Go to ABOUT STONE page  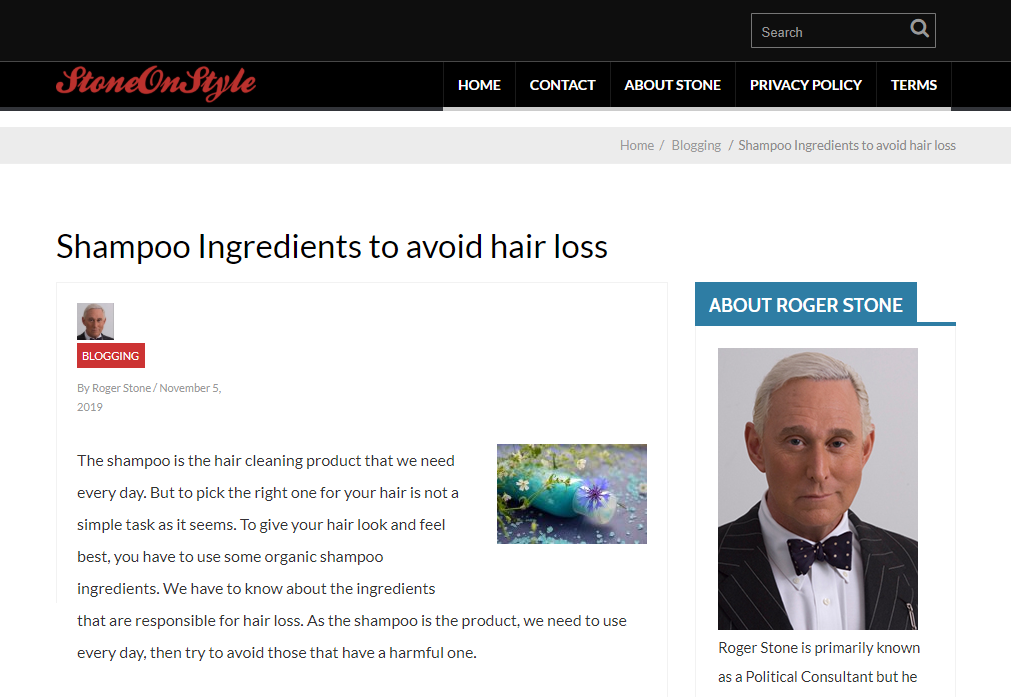pyautogui.click(x=672, y=85)
